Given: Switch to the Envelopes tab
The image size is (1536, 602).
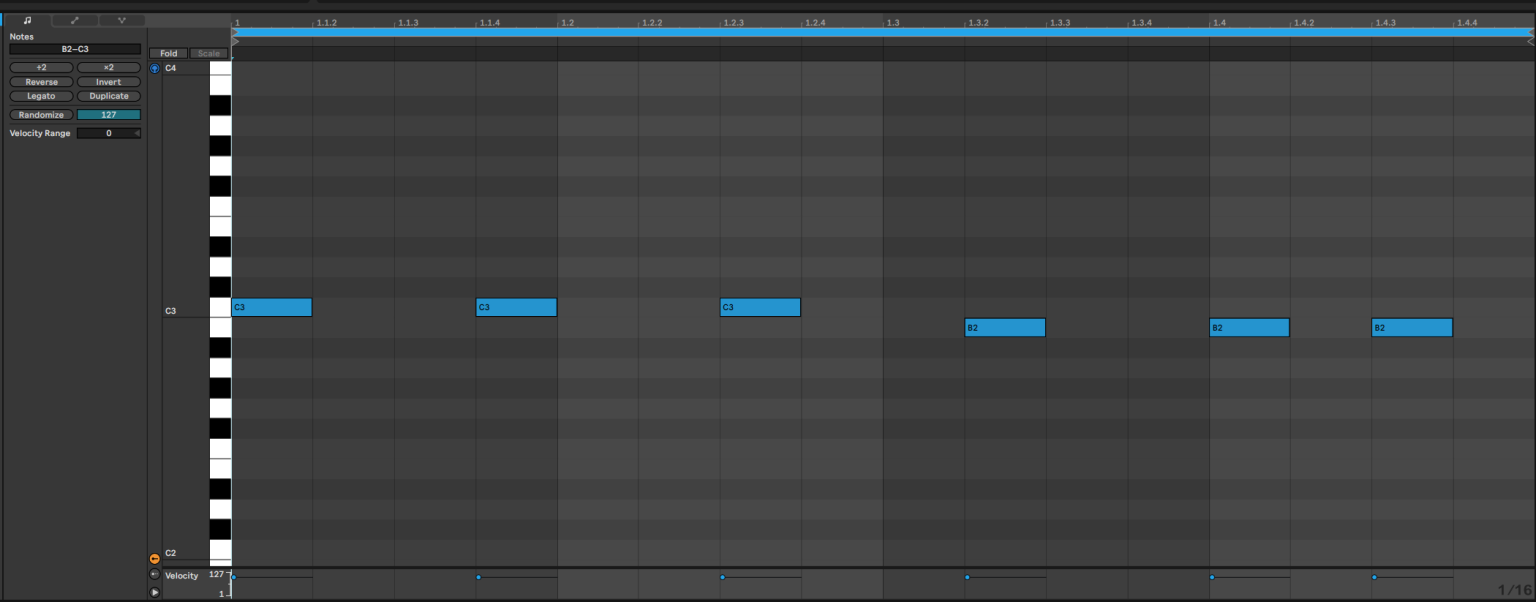Looking at the screenshot, I should [x=73, y=19].
